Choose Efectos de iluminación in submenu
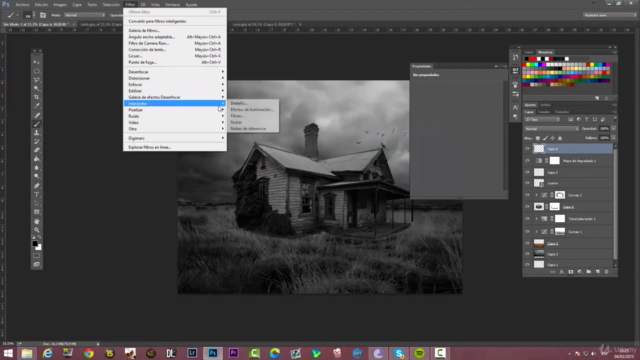The width and height of the screenshot is (640, 360). (253, 110)
